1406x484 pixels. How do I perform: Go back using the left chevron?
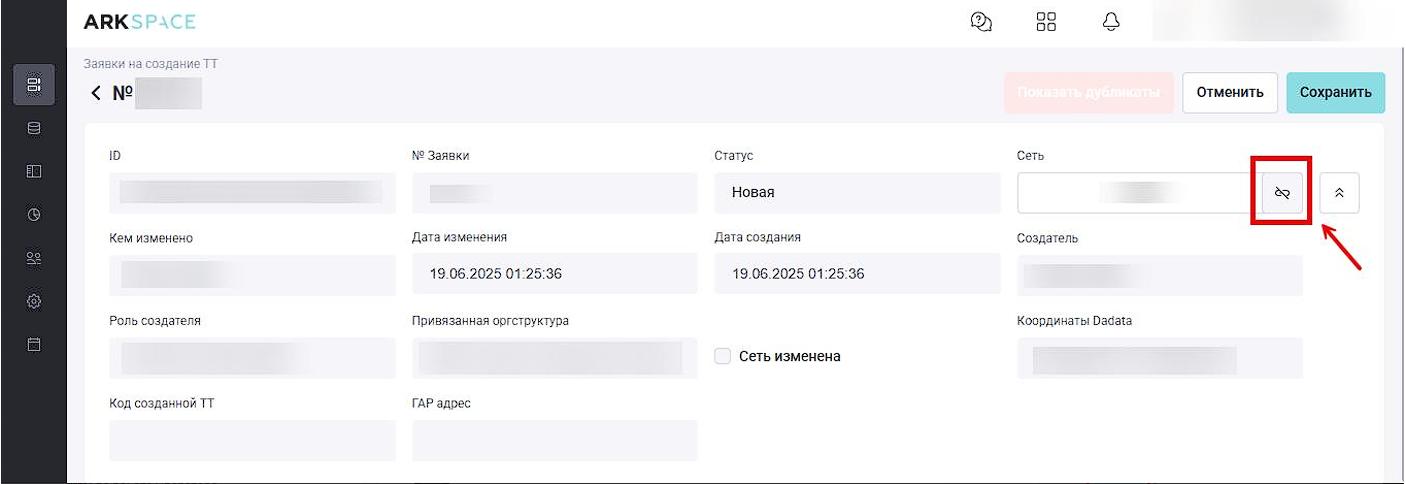pyautogui.click(x=96, y=93)
